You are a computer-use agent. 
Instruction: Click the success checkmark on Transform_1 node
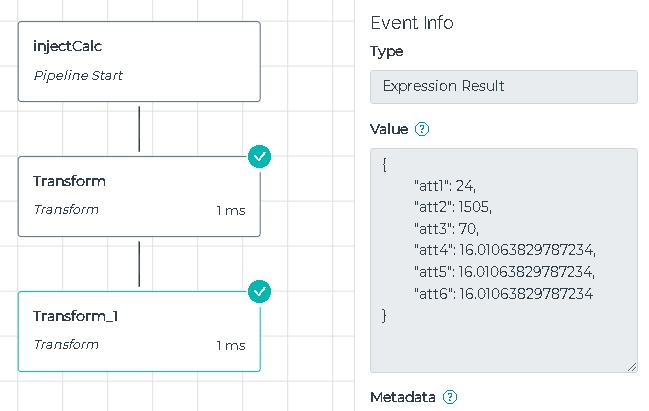[260, 291]
